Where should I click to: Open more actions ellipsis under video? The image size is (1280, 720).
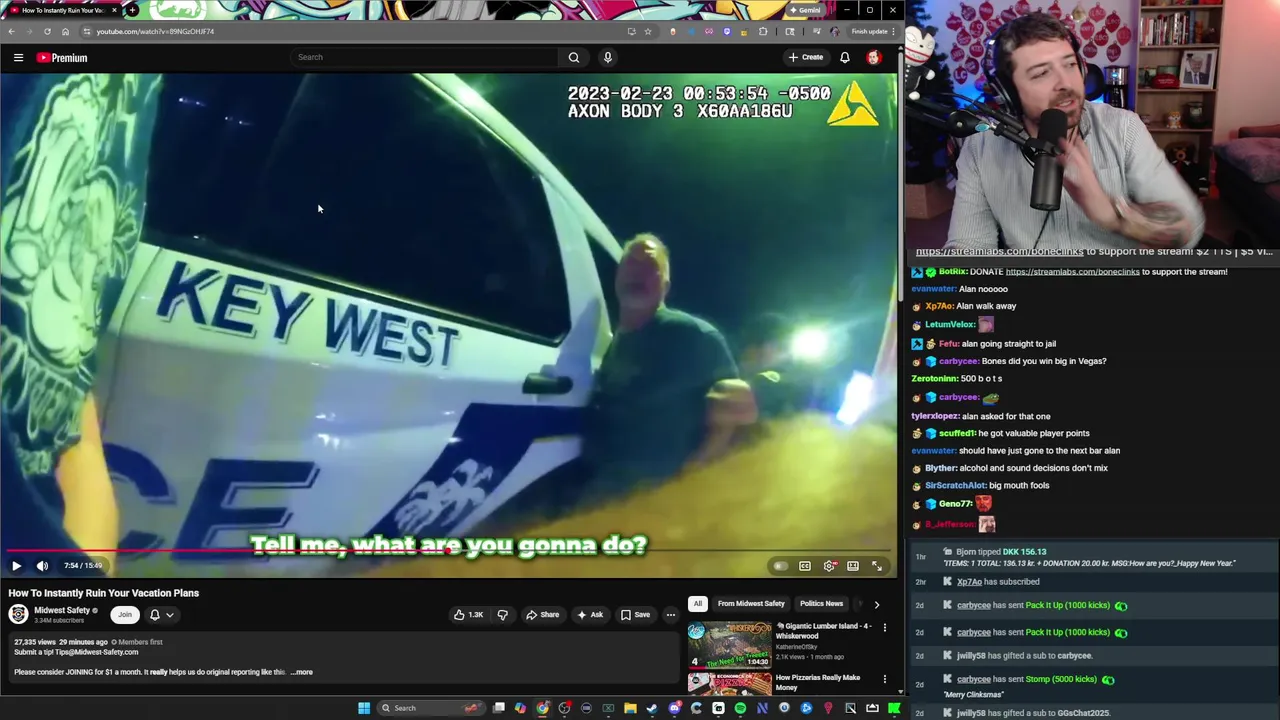point(671,615)
